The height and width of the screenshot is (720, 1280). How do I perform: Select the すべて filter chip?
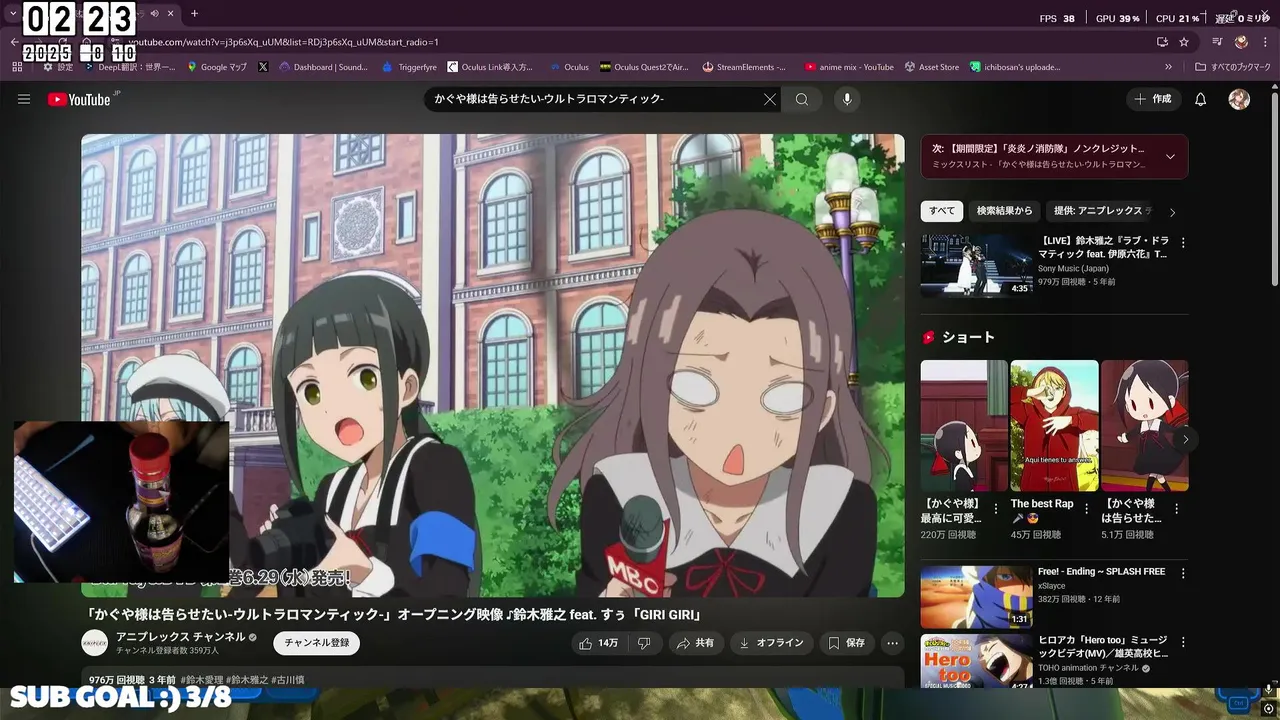942,211
